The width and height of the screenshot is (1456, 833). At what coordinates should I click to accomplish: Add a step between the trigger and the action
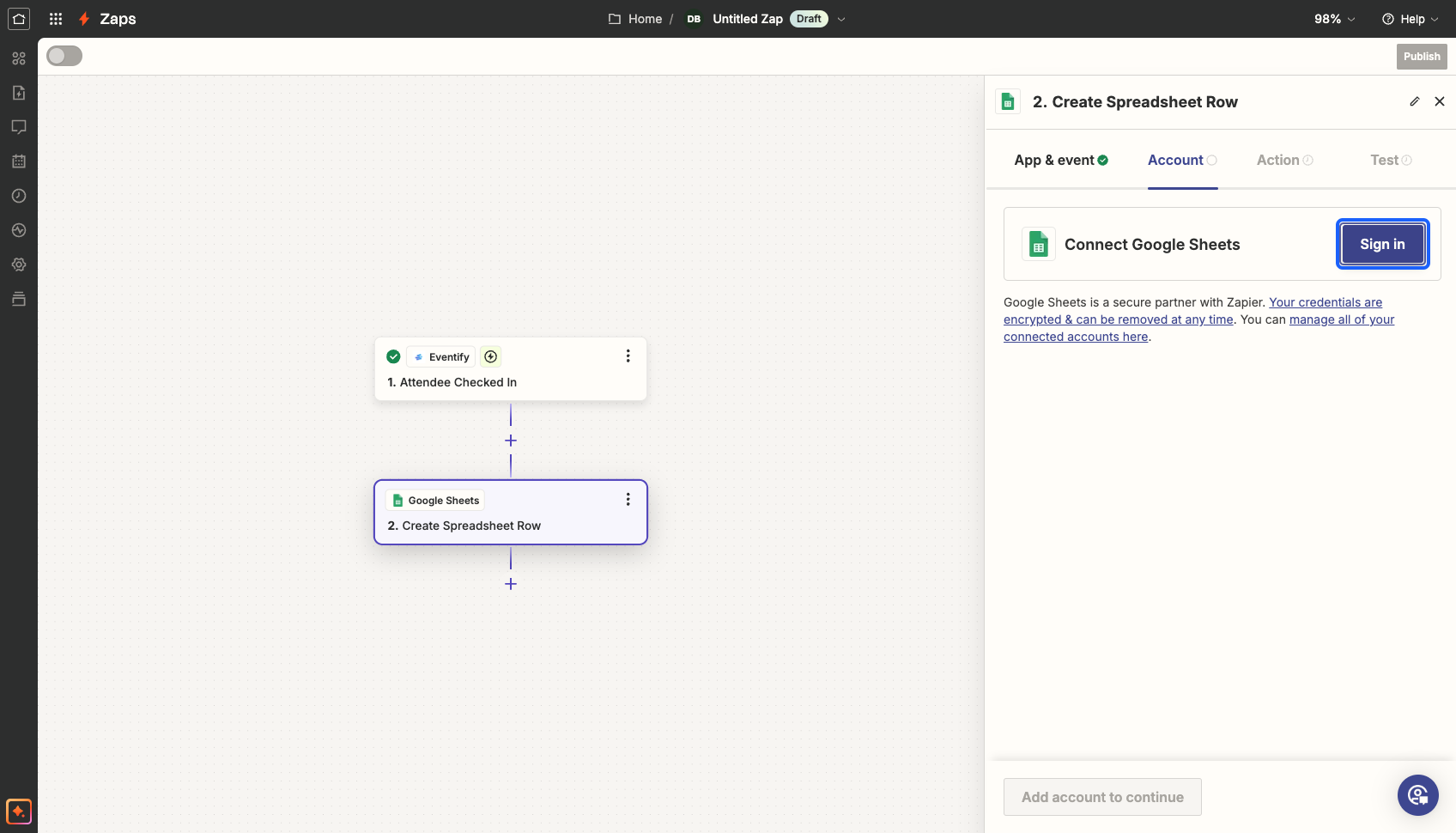click(511, 441)
